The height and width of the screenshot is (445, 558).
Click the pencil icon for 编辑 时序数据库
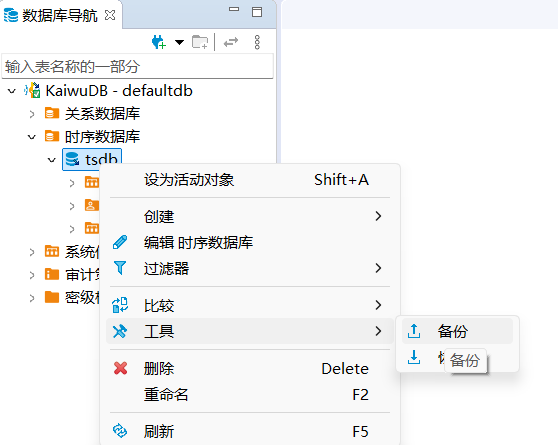120,242
